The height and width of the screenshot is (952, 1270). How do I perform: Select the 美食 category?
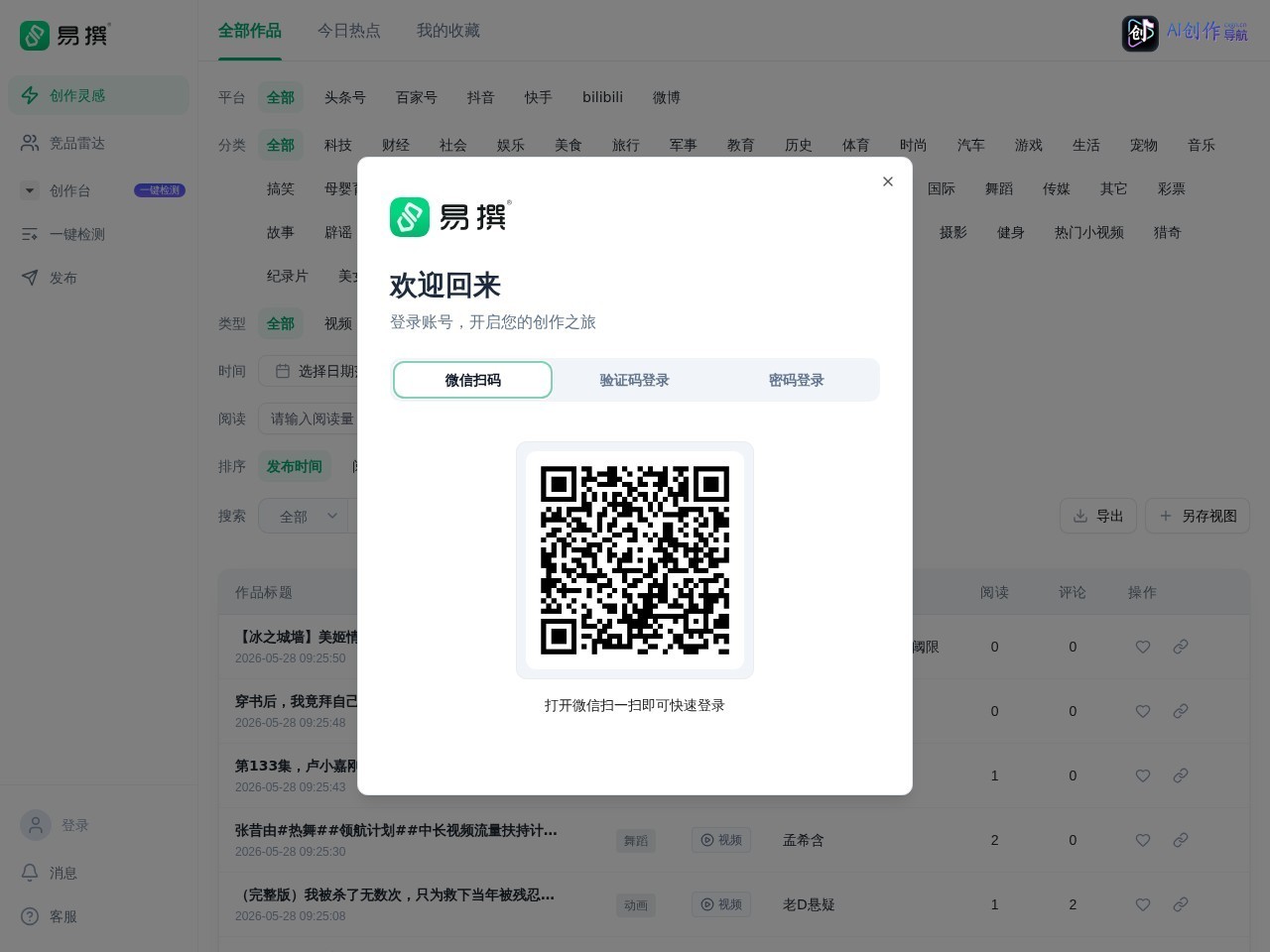coord(569,145)
